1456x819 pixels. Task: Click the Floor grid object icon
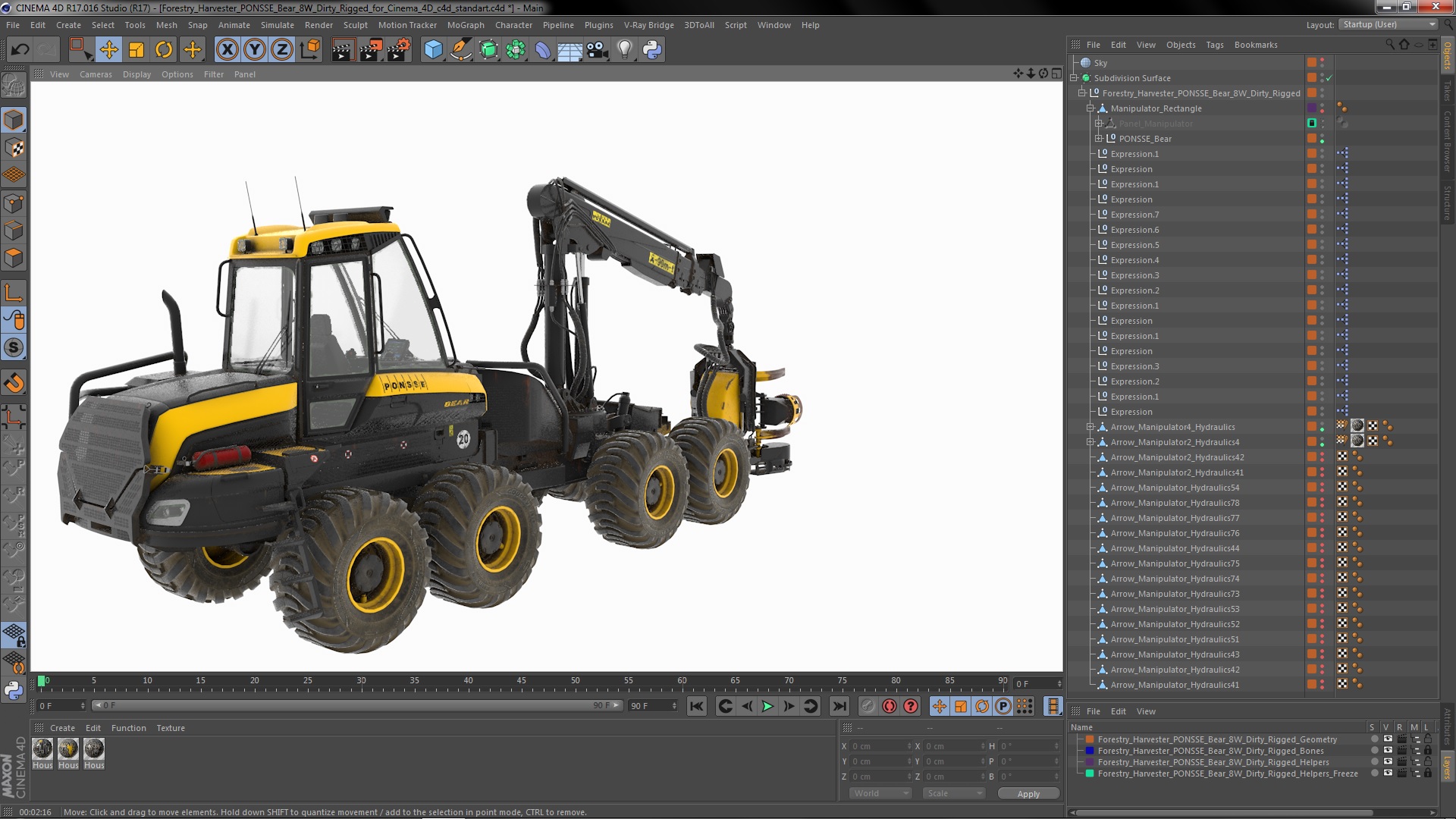570,50
